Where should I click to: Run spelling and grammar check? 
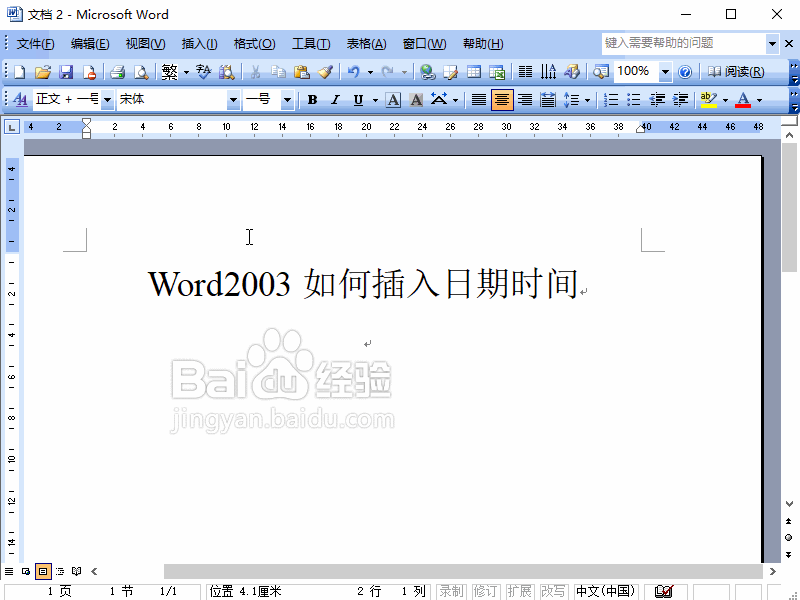202,71
